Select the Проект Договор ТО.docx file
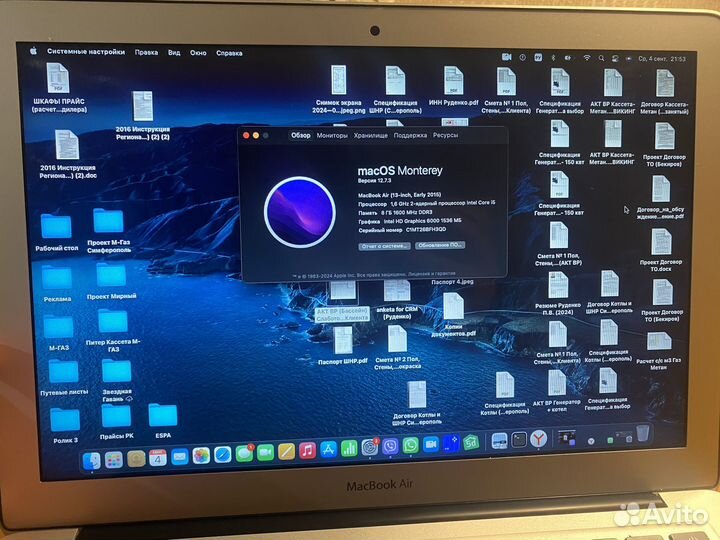The height and width of the screenshot is (540, 720). click(661, 250)
